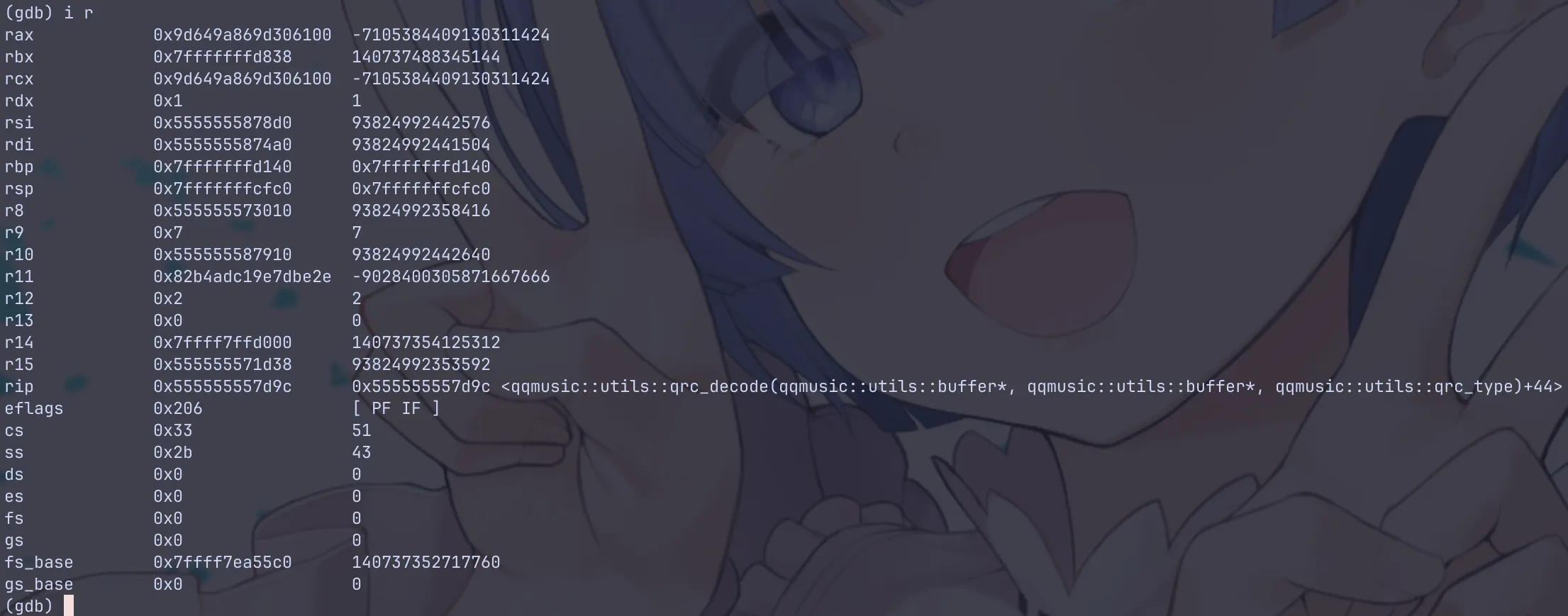Click the r14 value 0x7ffff7ffd000
Image resolution: width=1568 pixels, height=616 pixels.
coord(223,342)
